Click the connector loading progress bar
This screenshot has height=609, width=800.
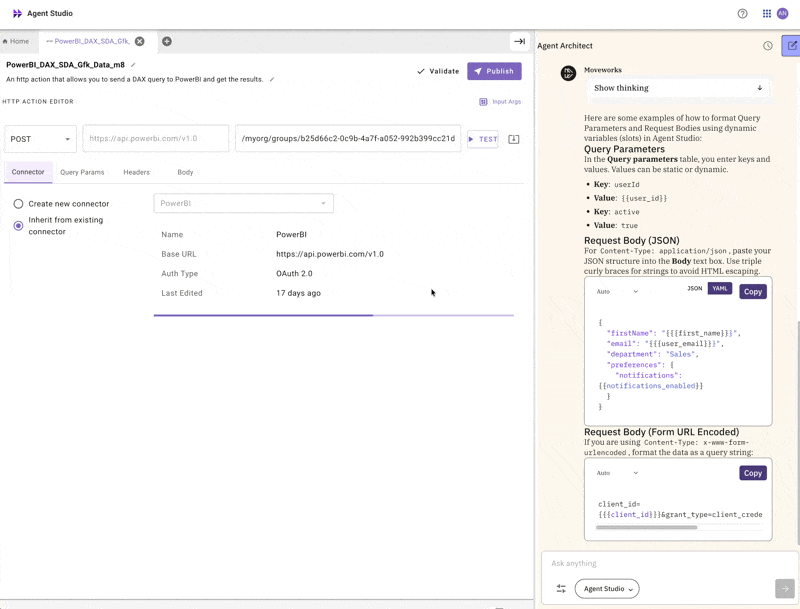[334, 315]
